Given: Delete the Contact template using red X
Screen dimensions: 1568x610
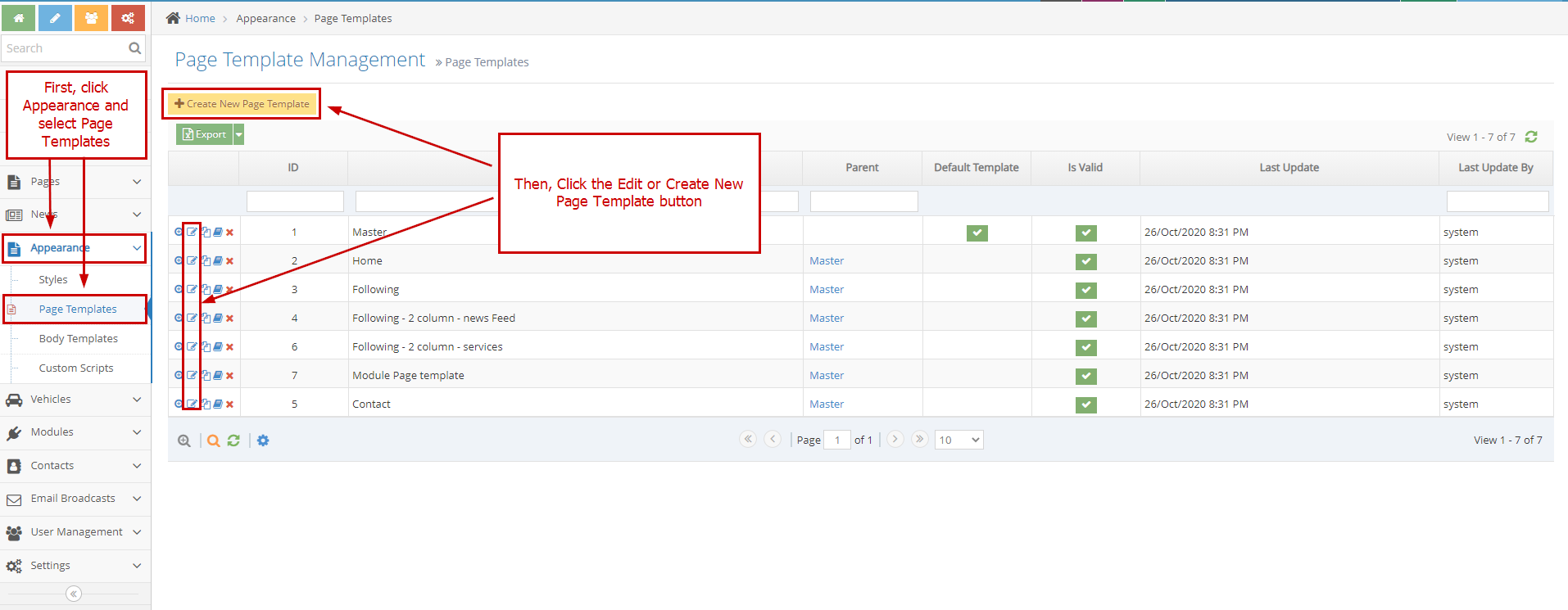Looking at the screenshot, I should tap(230, 404).
